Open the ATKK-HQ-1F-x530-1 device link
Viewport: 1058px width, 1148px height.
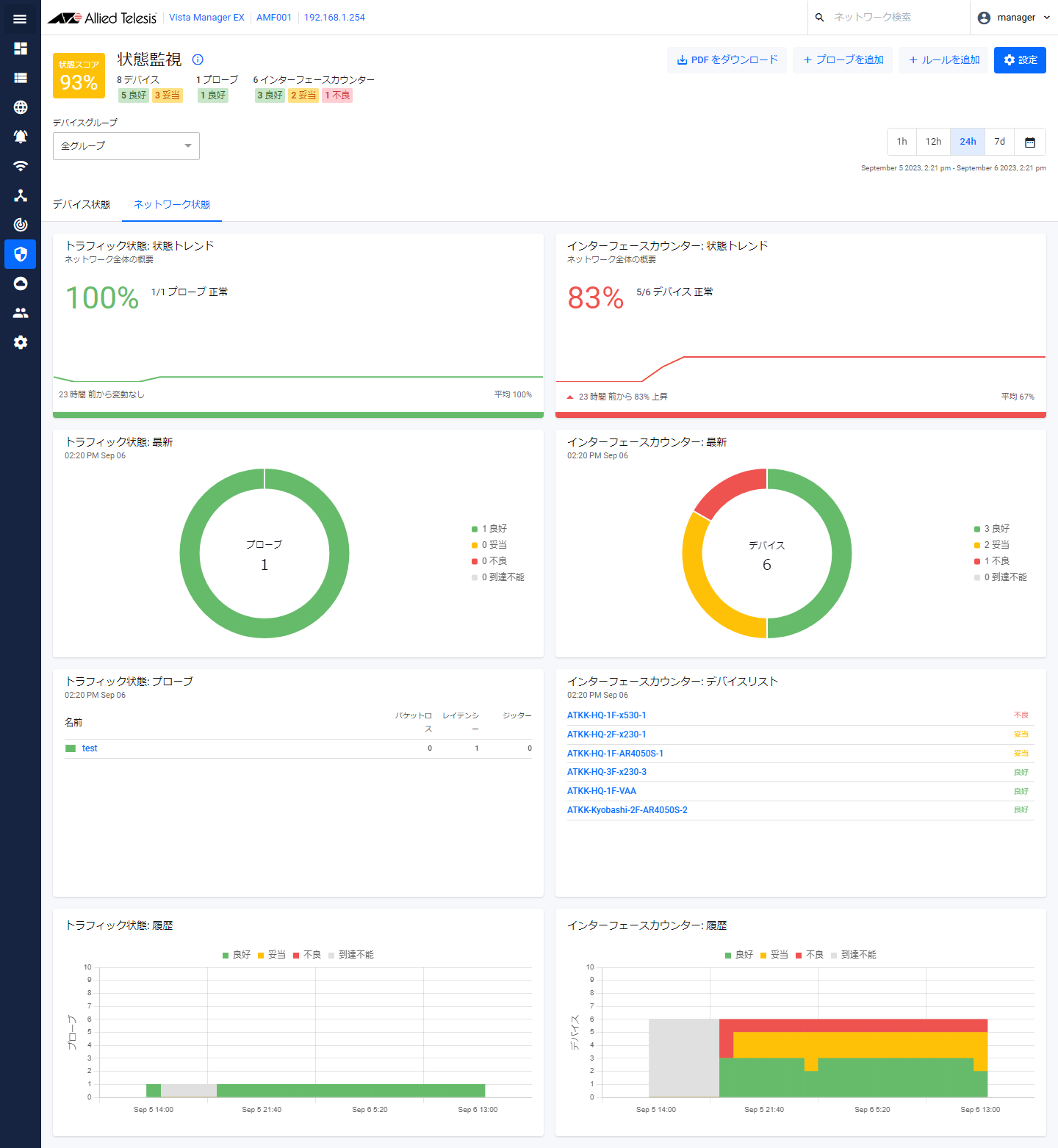[606, 715]
